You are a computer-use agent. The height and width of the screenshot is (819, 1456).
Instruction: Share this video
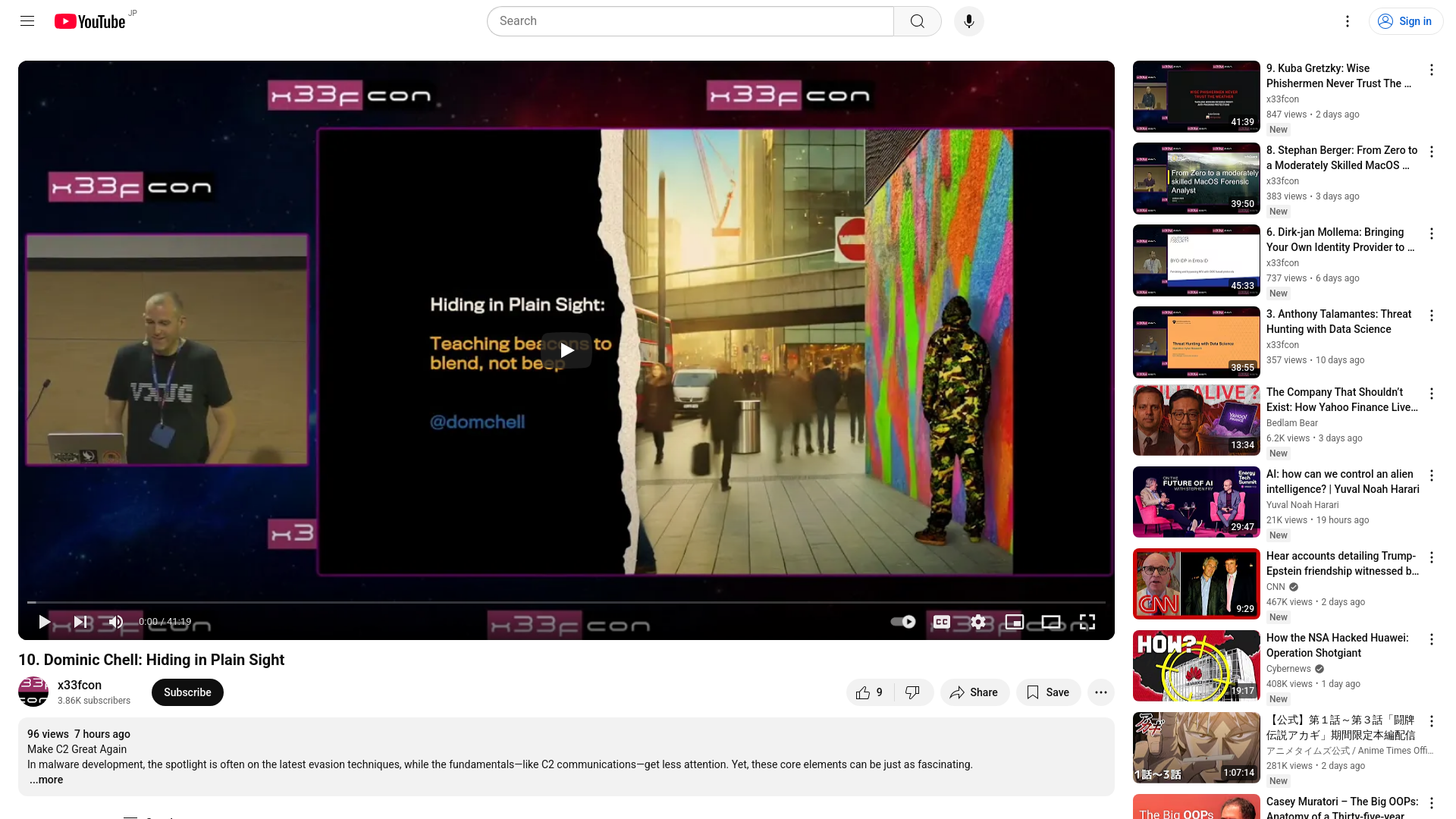point(974,692)
